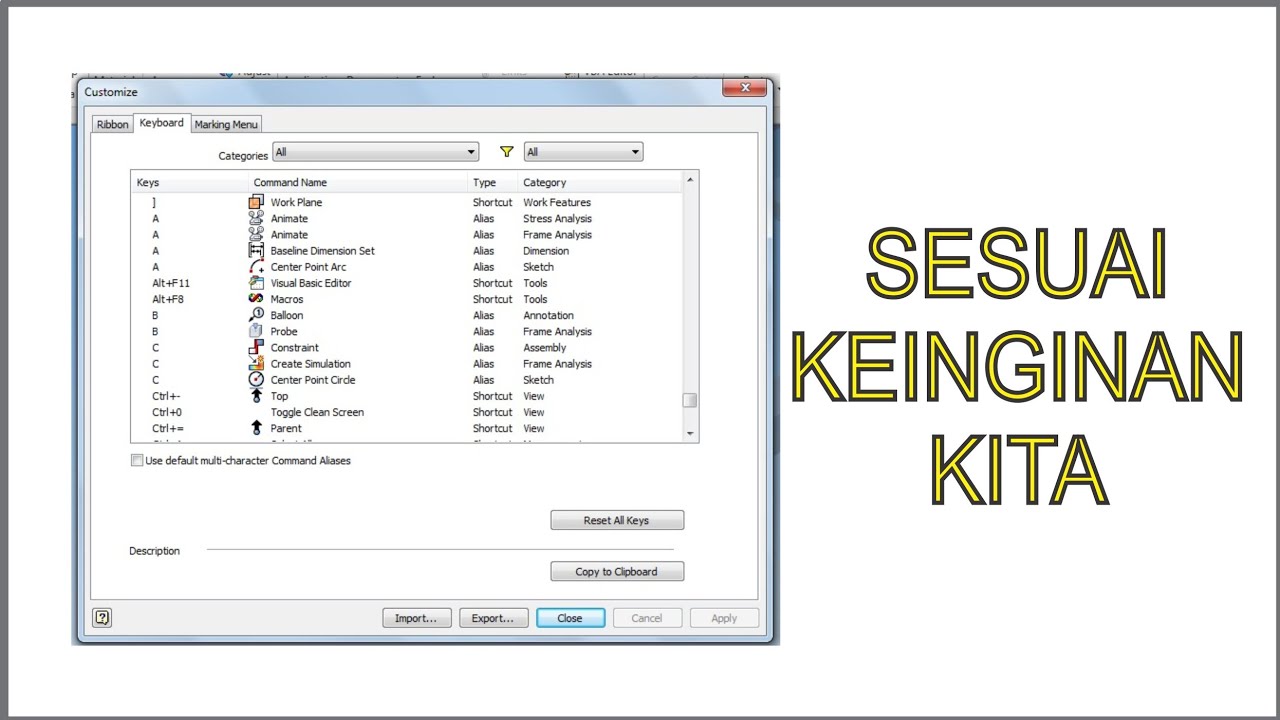This screenshot has width=1280, height=720.
Task: Select the Alt+F11 key cell
Action: (x=171, y=283)
